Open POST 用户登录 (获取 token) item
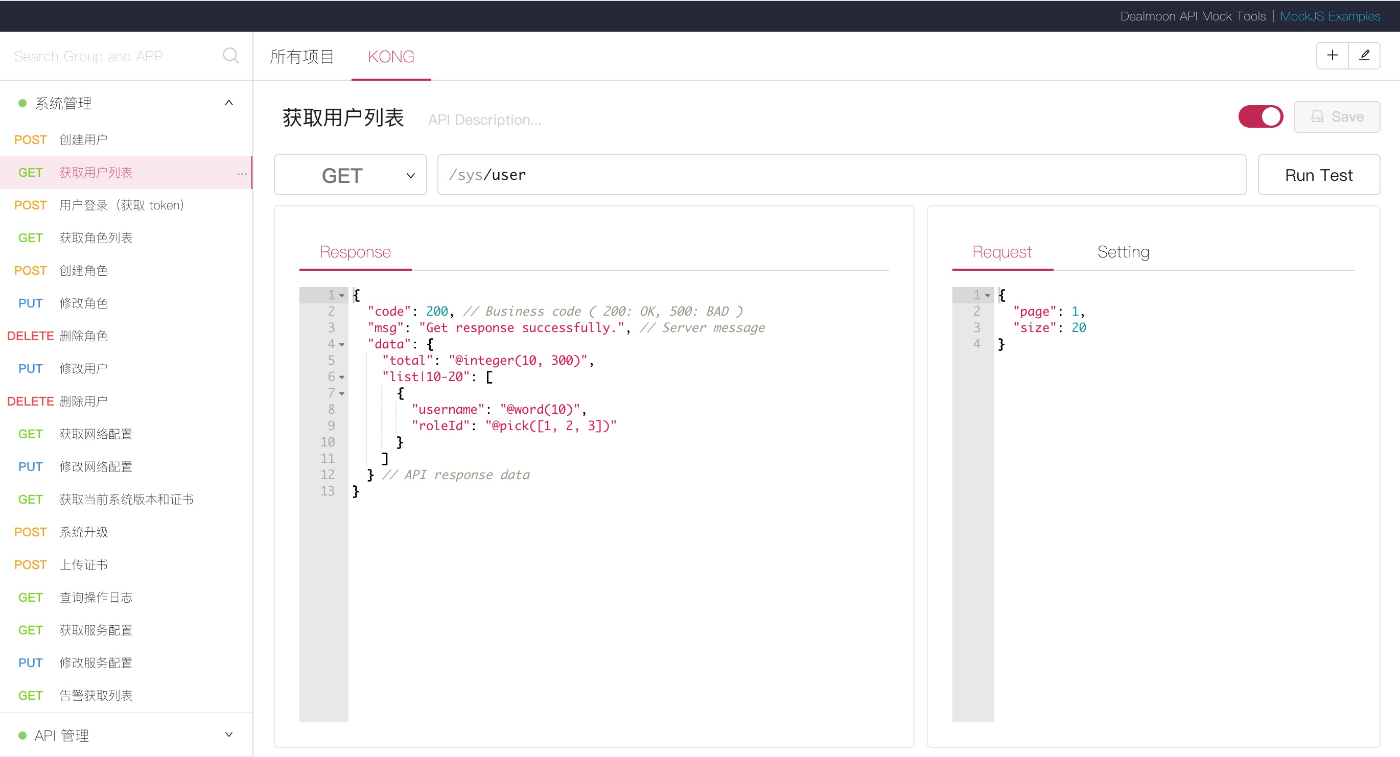 click(x=126, y=205)
